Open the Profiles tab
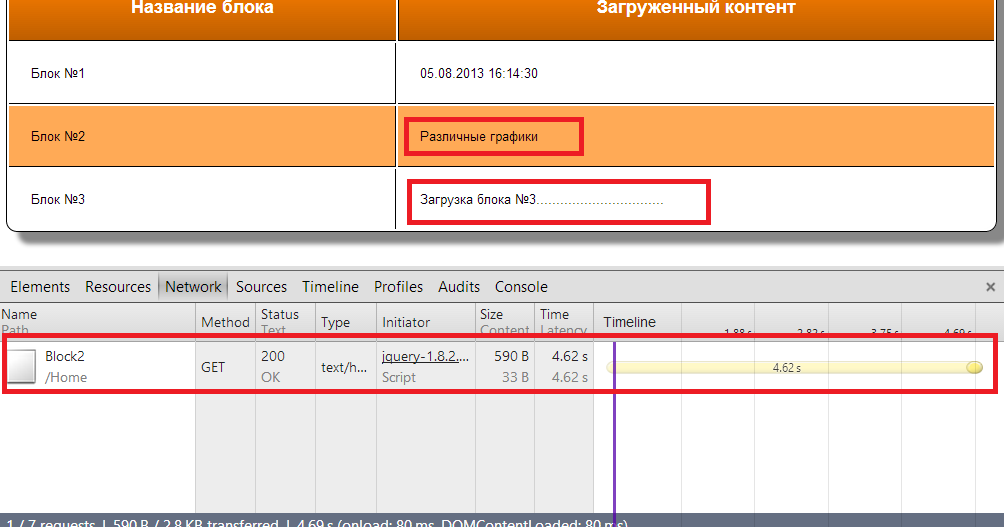The image size is (1004, 527). coord(398,287)
